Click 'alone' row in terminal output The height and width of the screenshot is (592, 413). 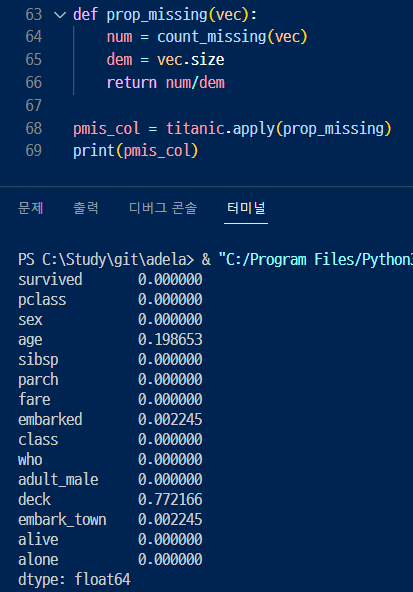point(110,559)
